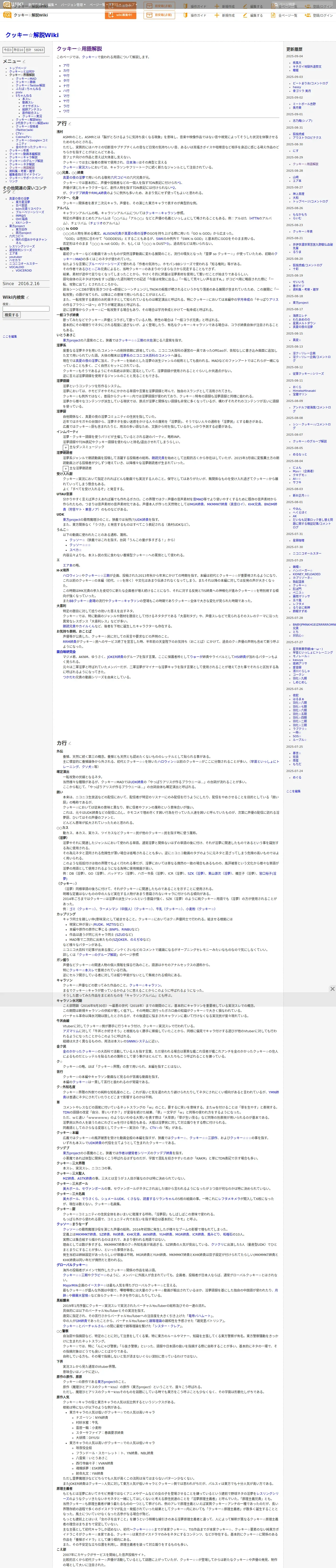Jump to ナ行 in the contents list
The height and width of the screenshot is (1568, 336).
(x=66, y=86)
